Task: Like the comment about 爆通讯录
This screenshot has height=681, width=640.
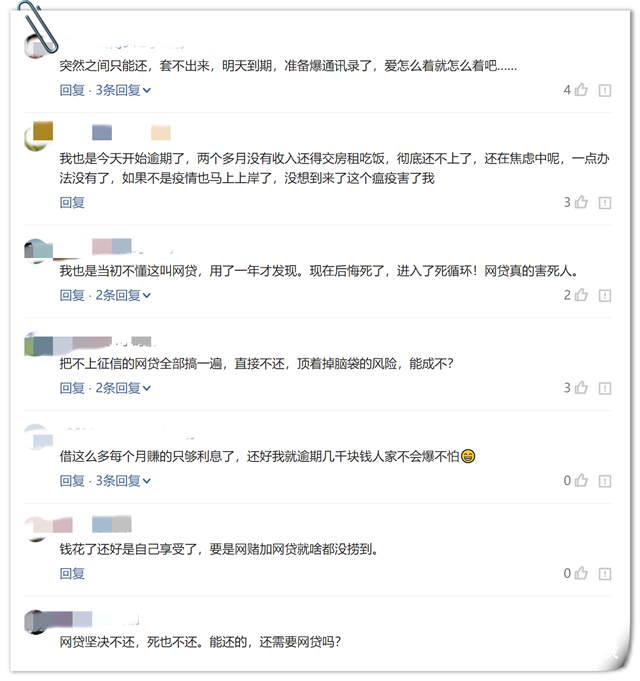Action: pyautogui.click(x=581, y=90)
